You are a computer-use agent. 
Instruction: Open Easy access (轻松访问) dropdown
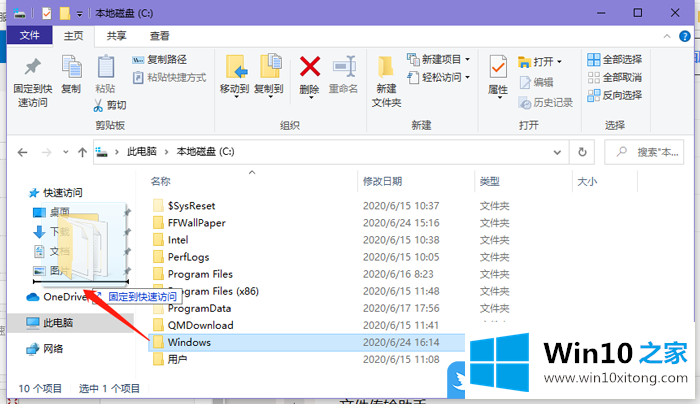click(438, 78)
